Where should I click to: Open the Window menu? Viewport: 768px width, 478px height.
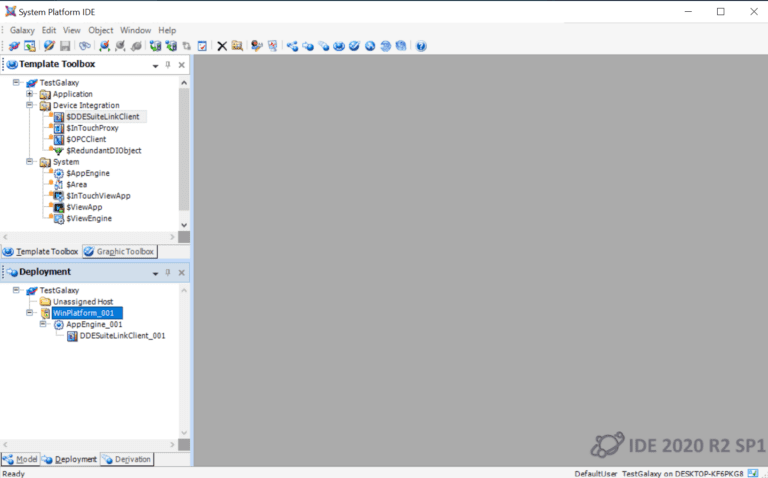pyautogui.click(x=136, y=30)
